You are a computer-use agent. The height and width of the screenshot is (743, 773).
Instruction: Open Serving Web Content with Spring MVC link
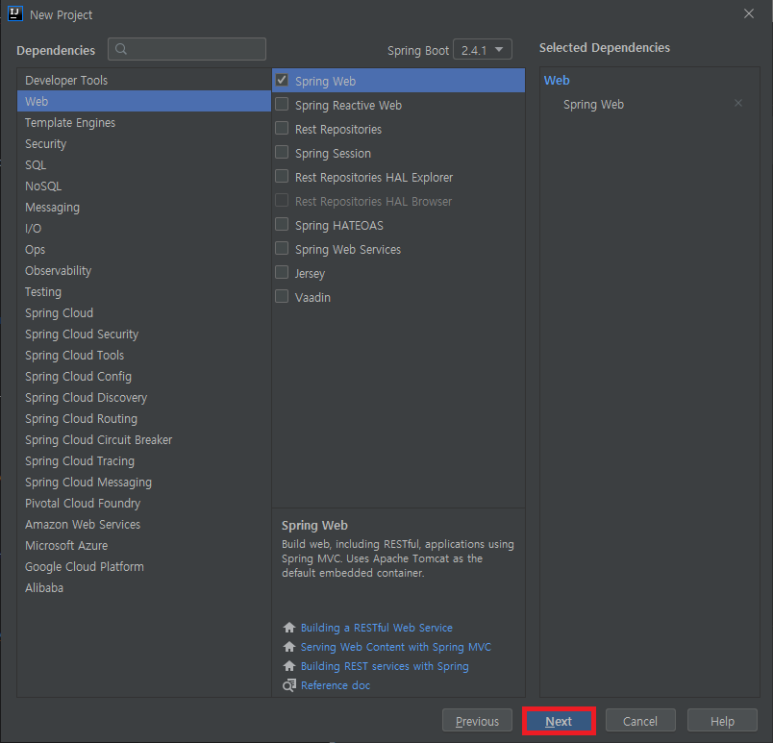[x=396, y=647]
